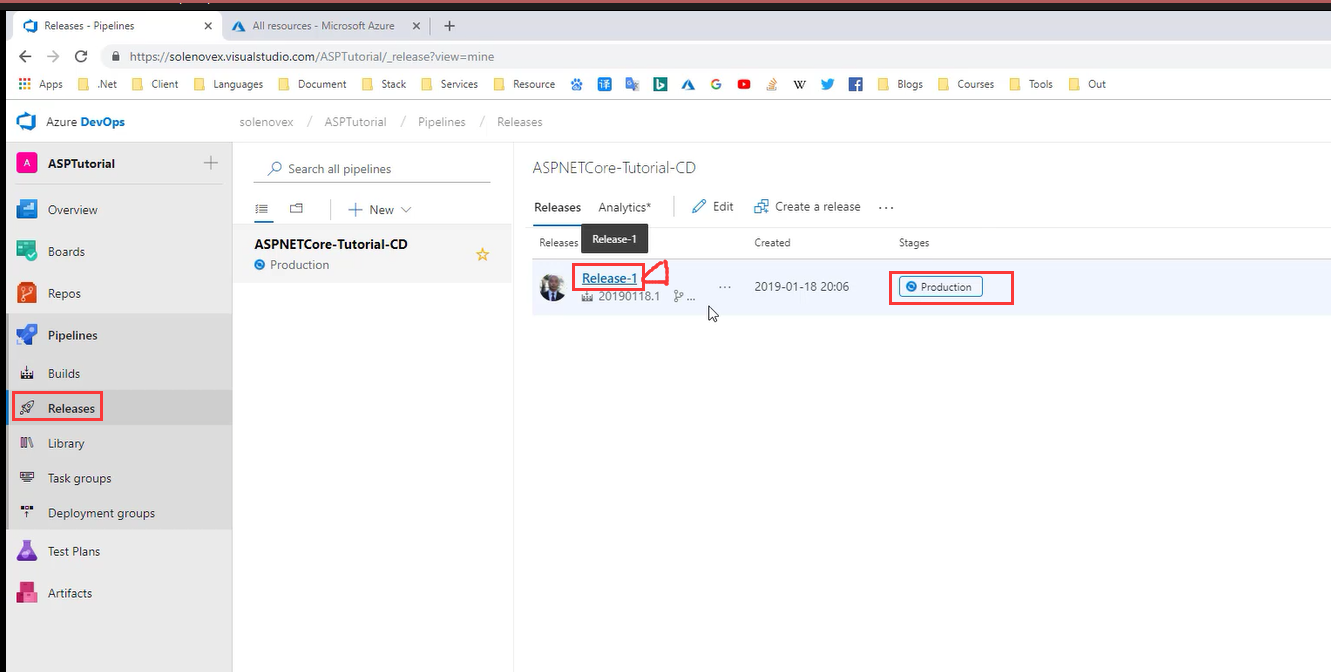Open the YouTube bookmark icon
Image resolution: width=1331 pixels, height=672 pixels.
pos(744,84)
